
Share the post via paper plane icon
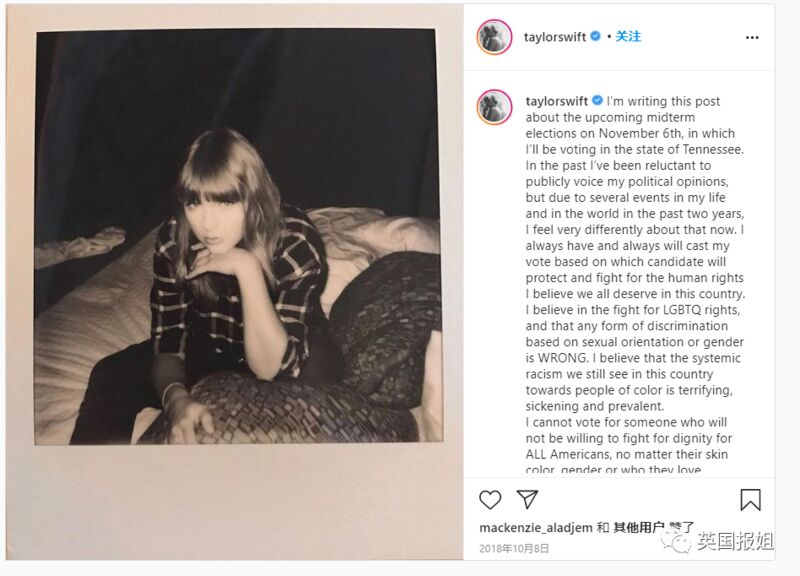pos(527,499)
